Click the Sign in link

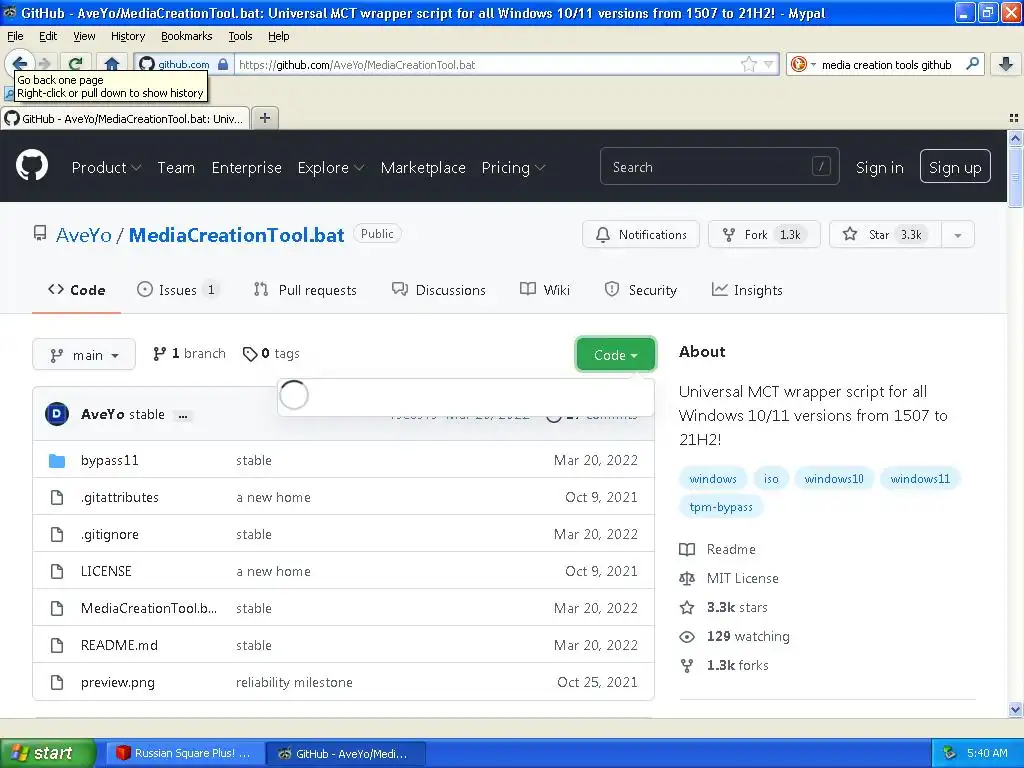[x=879, y=168]
